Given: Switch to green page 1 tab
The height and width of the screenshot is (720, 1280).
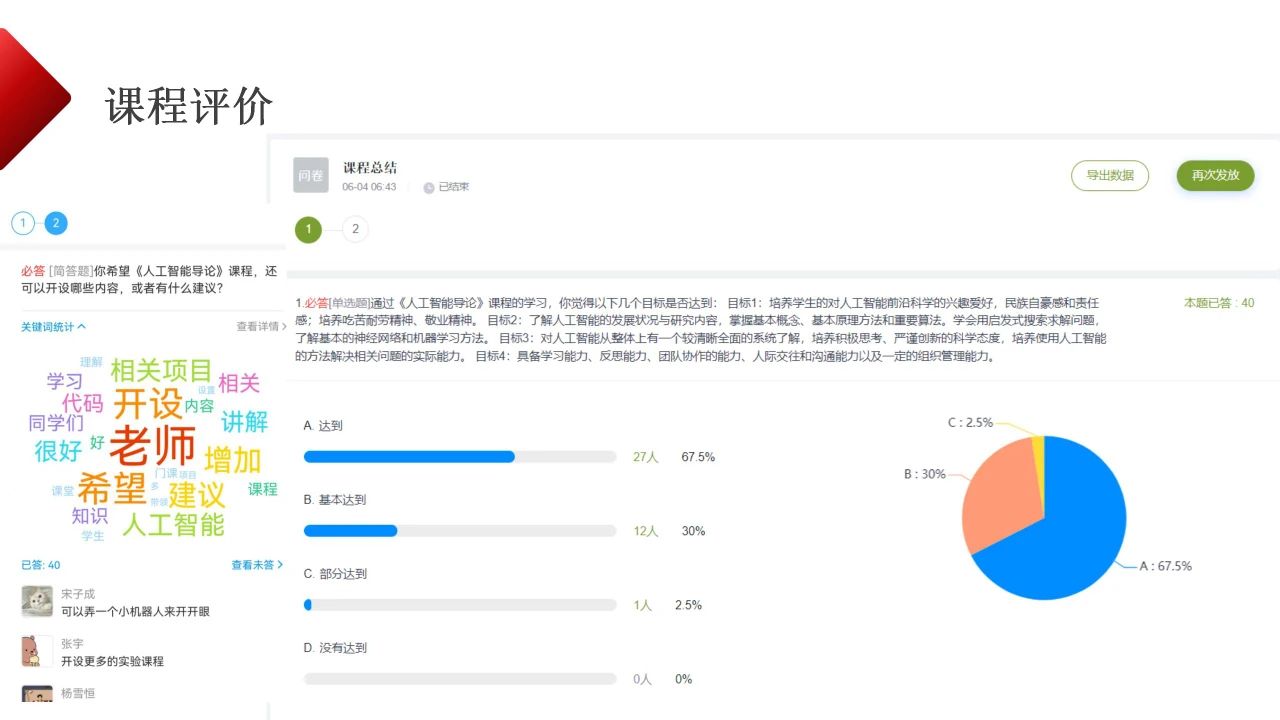Looking at the screenshot, I should tap(308, 230).
